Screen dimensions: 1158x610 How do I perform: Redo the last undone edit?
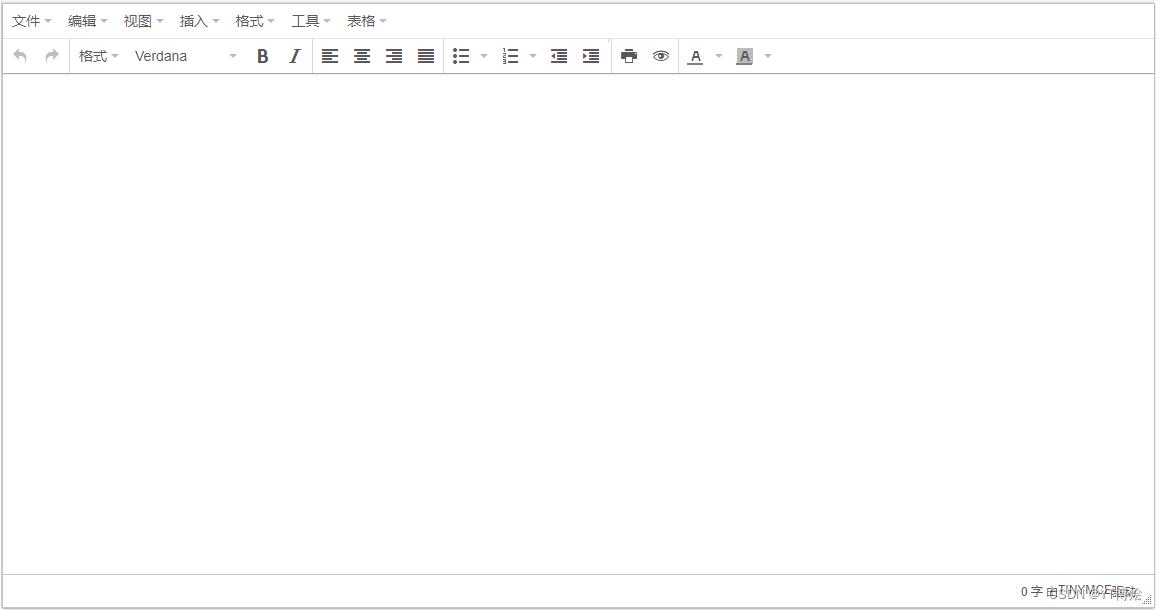pyautogui.click(x=52, y=56)
